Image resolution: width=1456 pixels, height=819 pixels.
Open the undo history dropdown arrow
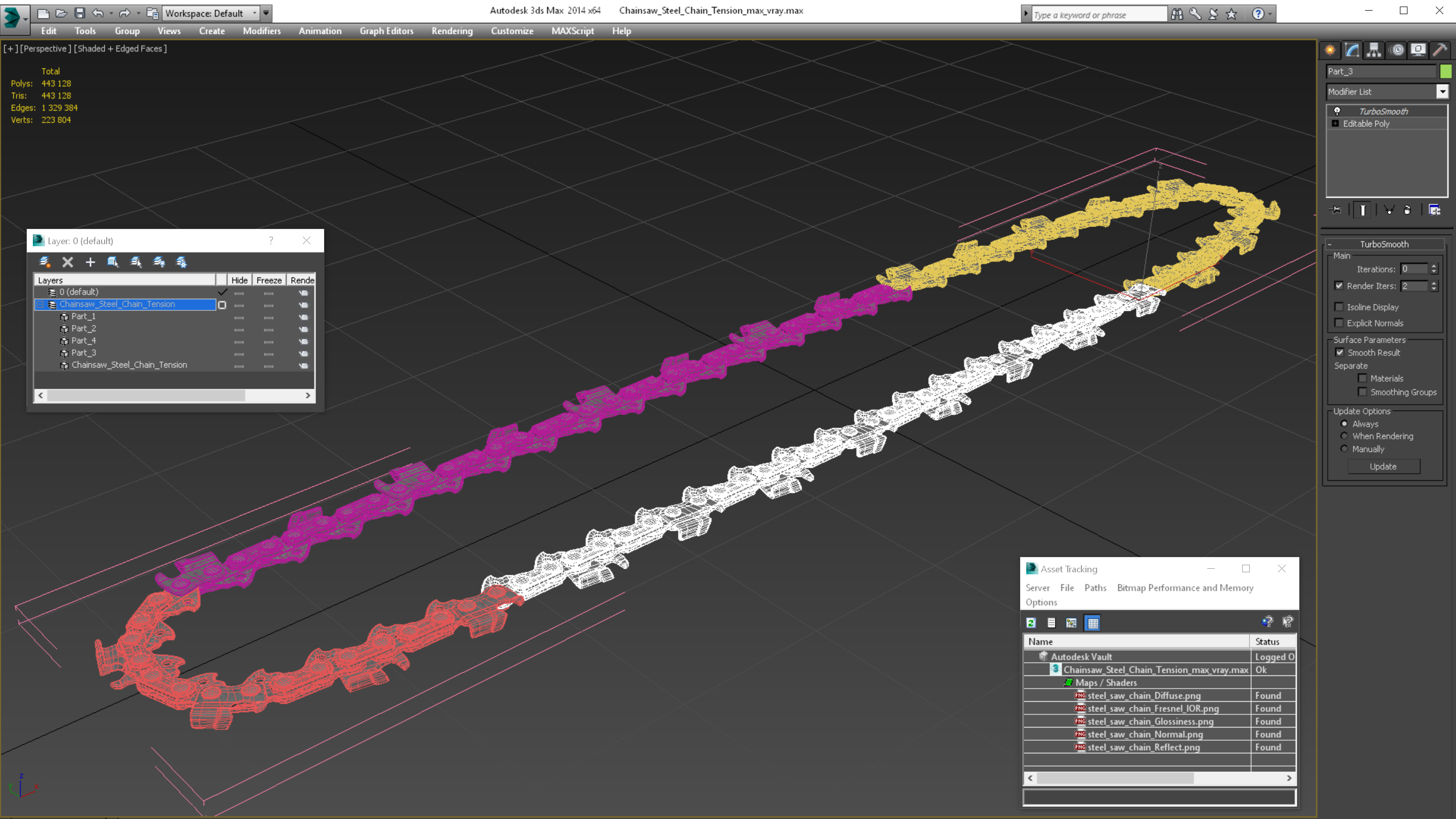pos(111,13)
